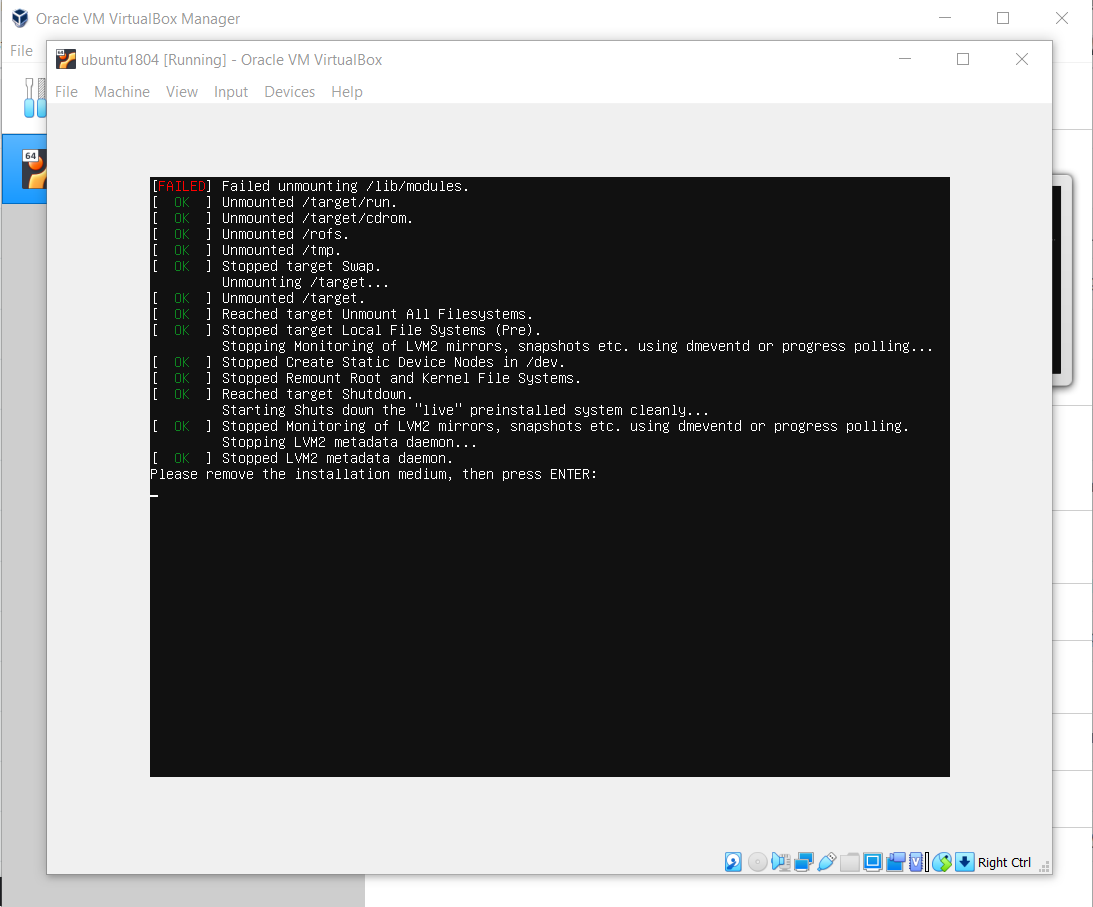Open the VM window File menu
The height and width of the screenshot is (907, 1093).
66,92
